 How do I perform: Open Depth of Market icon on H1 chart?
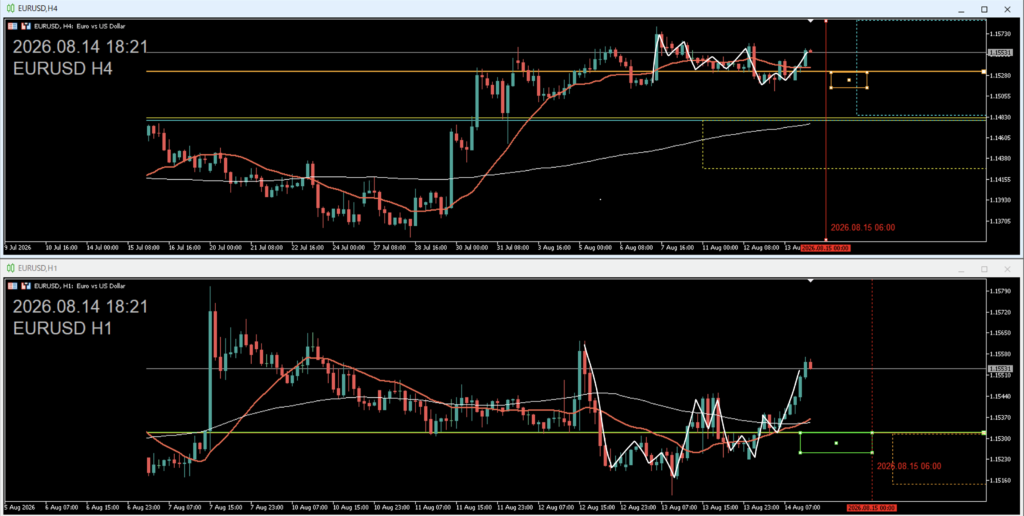coord(26,285)
